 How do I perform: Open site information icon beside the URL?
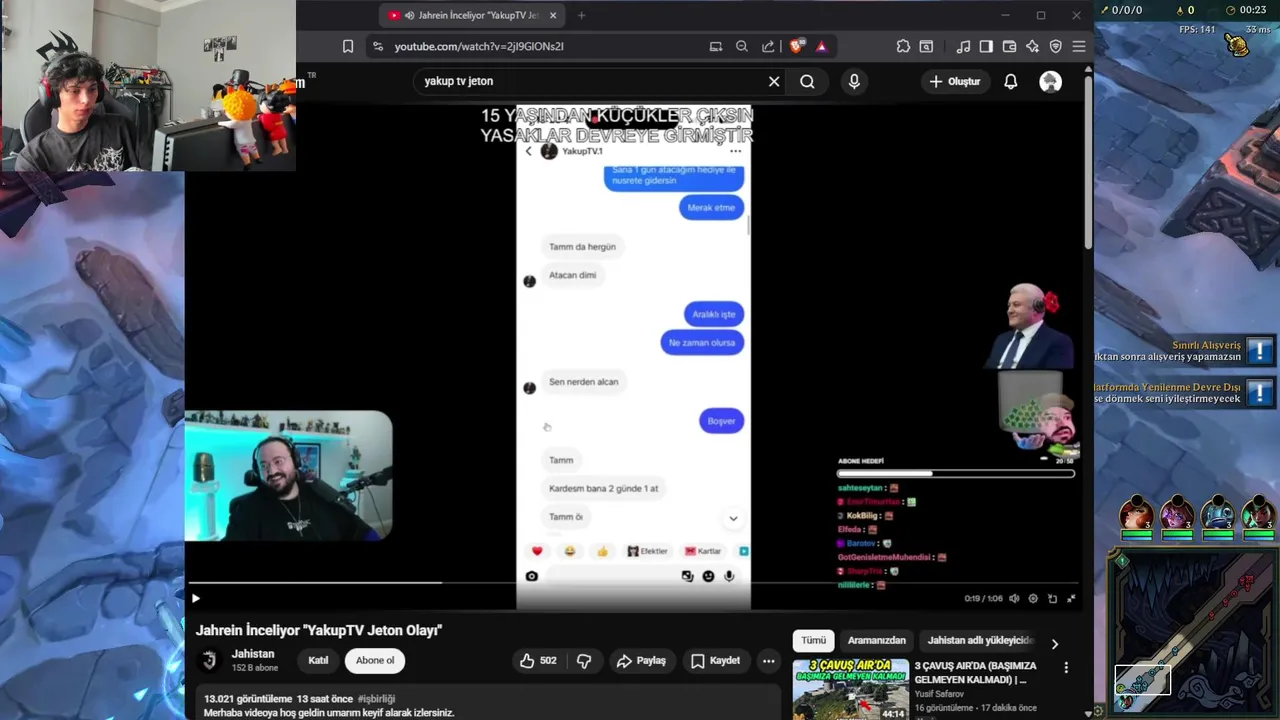click(377, 46)
